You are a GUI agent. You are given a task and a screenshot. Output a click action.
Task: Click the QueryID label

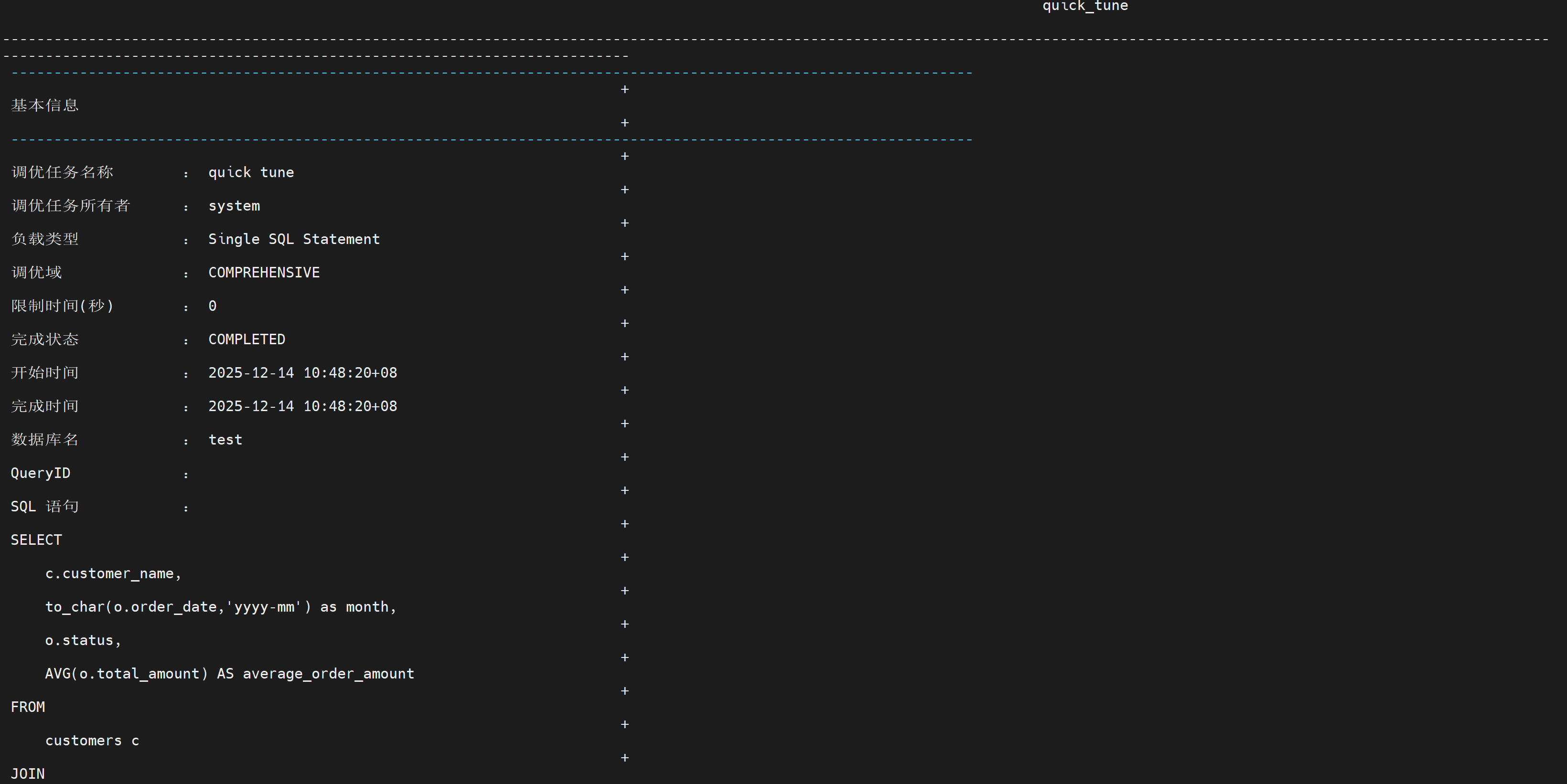point(40,474)
